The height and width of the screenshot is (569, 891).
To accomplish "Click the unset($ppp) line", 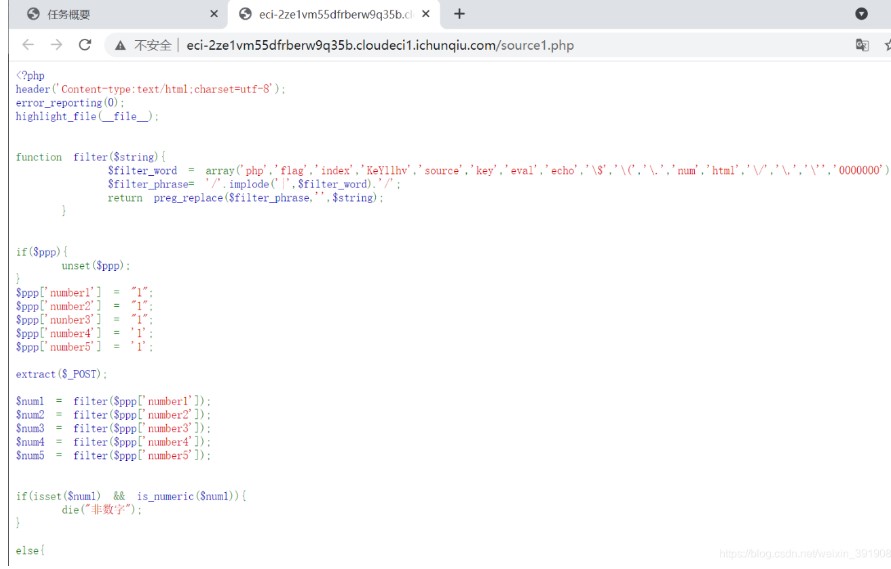I will (x=96, y=265).
